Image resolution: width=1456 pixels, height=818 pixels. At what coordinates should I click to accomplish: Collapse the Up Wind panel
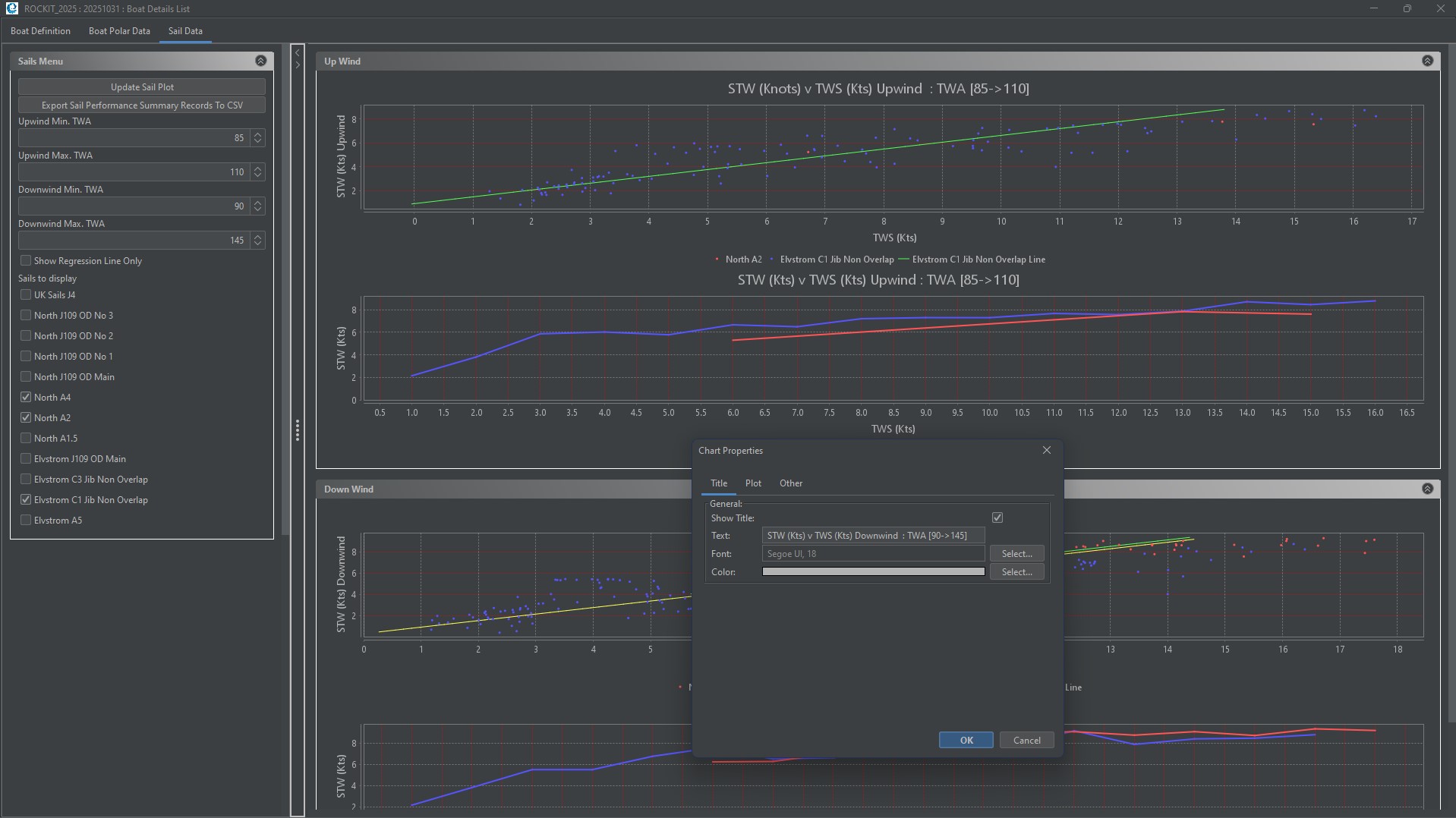(x=1427, y=61)
